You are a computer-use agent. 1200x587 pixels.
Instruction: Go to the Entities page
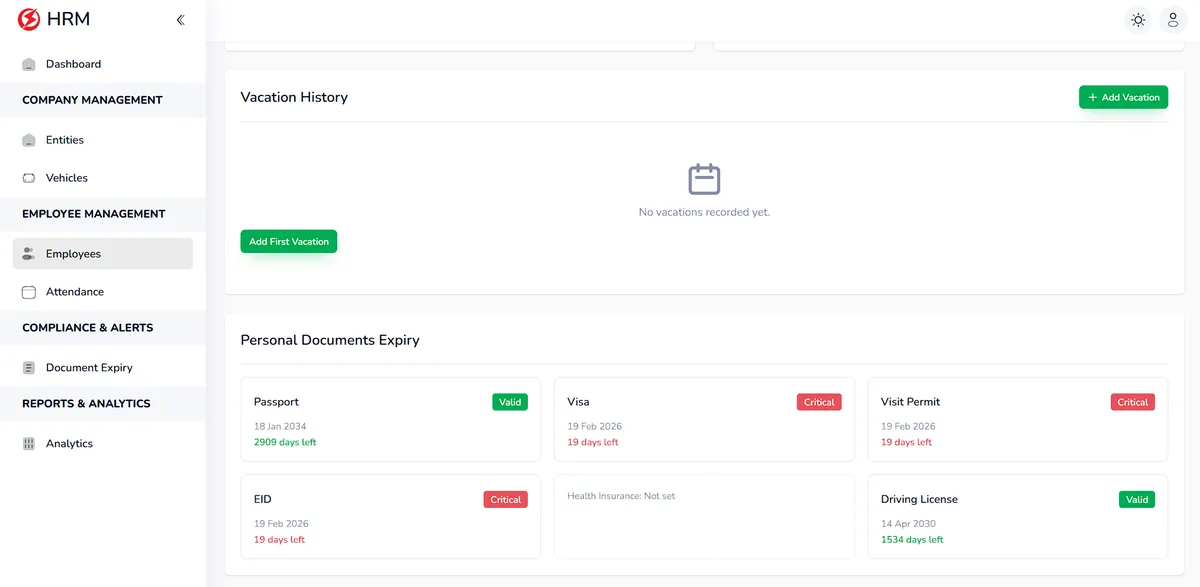click(x=103, y=140)
